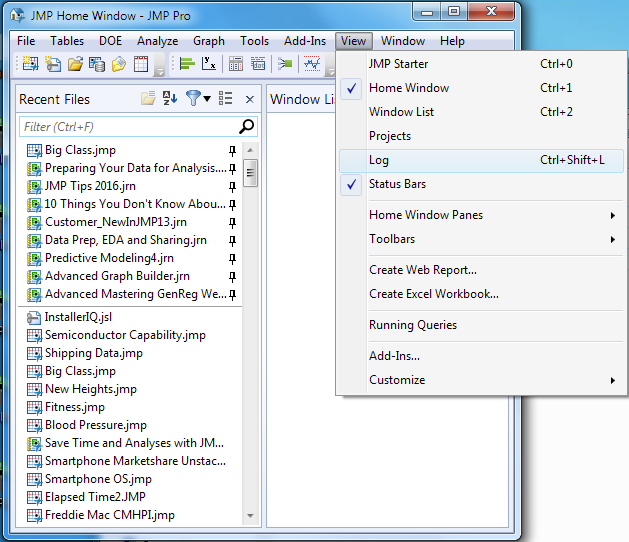Click the journal icon beside JMP Tips 2016.jrn

pos(34,187)
